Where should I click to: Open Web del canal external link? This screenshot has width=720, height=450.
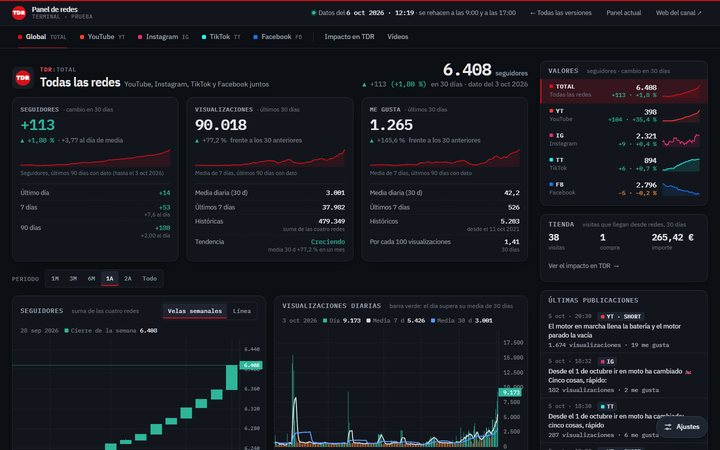[679, 13]
